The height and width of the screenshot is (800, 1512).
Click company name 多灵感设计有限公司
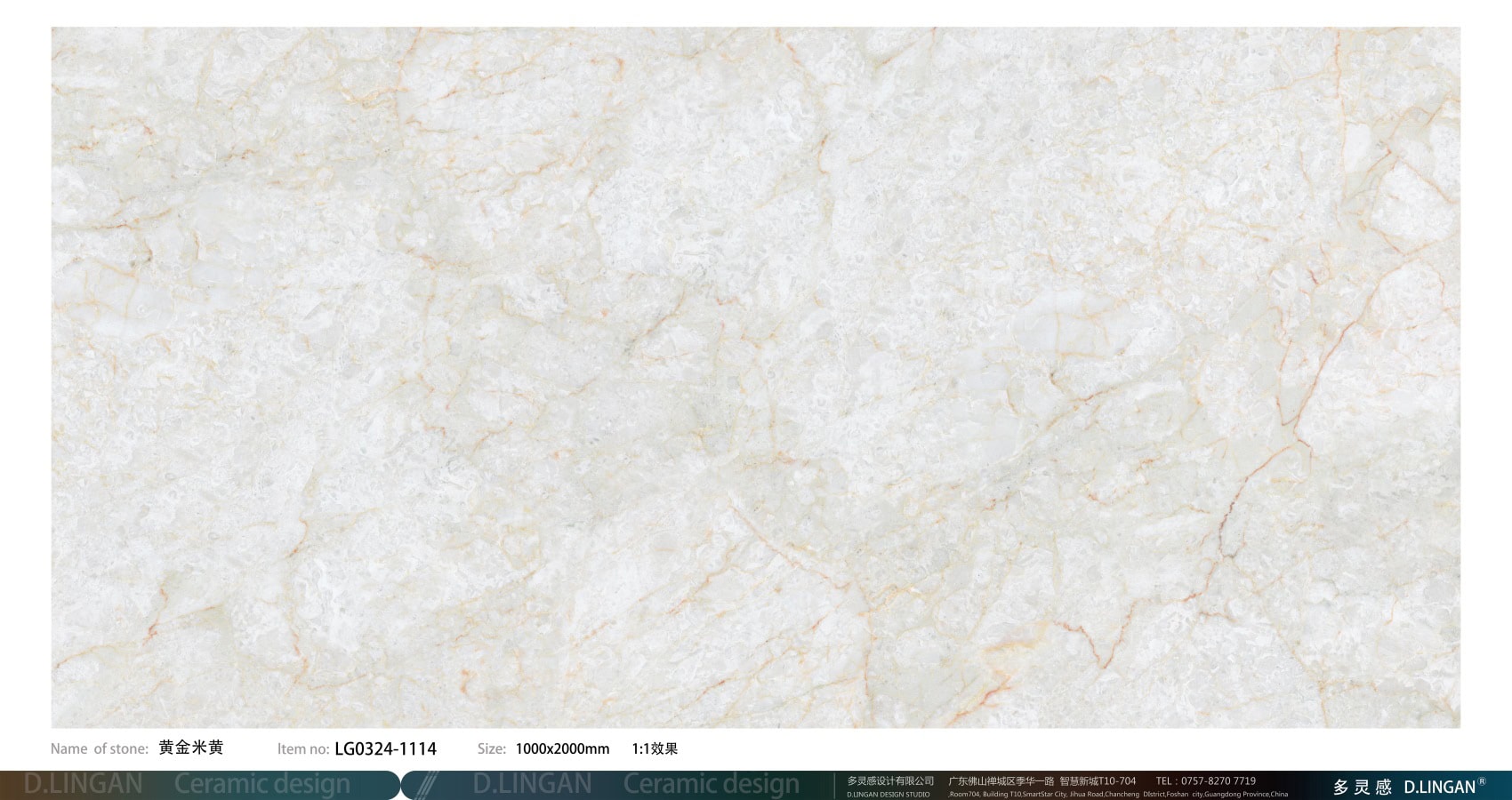point(890,780)
